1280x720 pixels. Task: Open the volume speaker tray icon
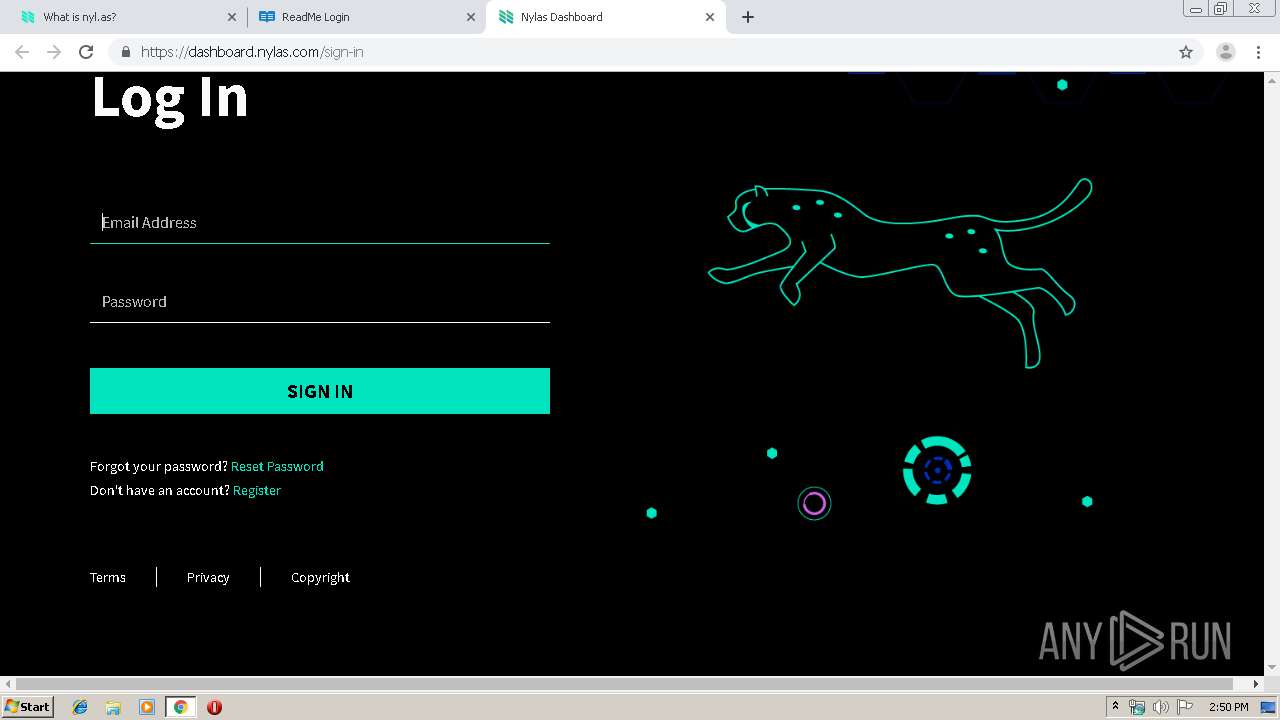1160,707
